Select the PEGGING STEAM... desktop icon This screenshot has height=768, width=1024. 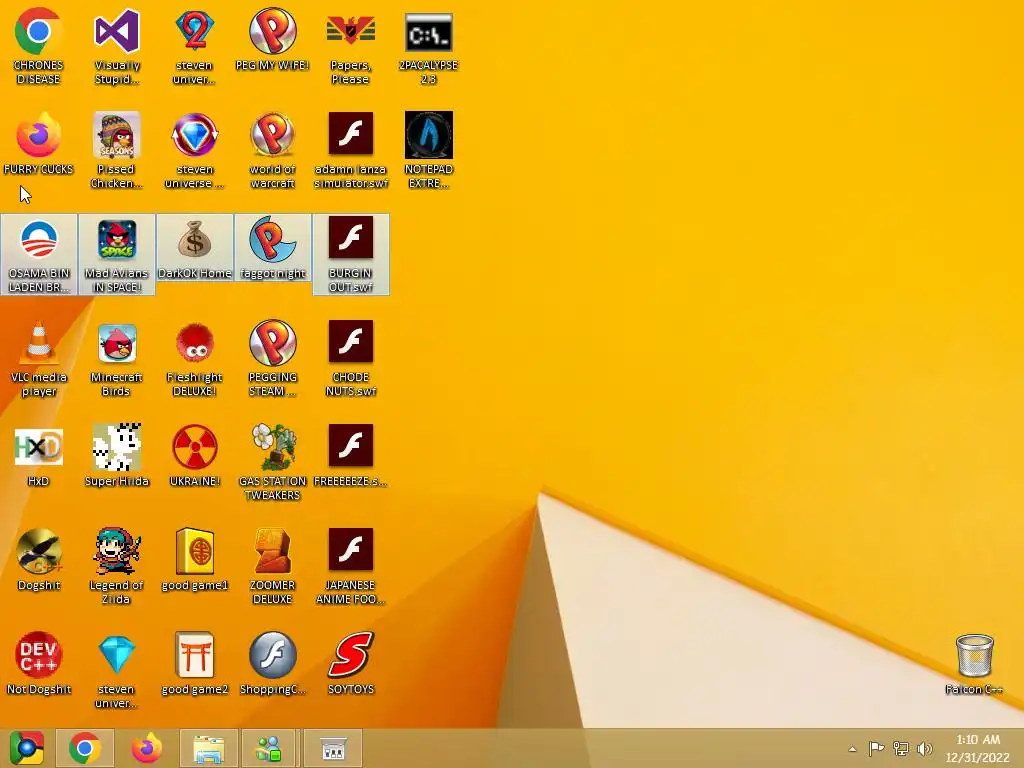[x=272, y=359]
